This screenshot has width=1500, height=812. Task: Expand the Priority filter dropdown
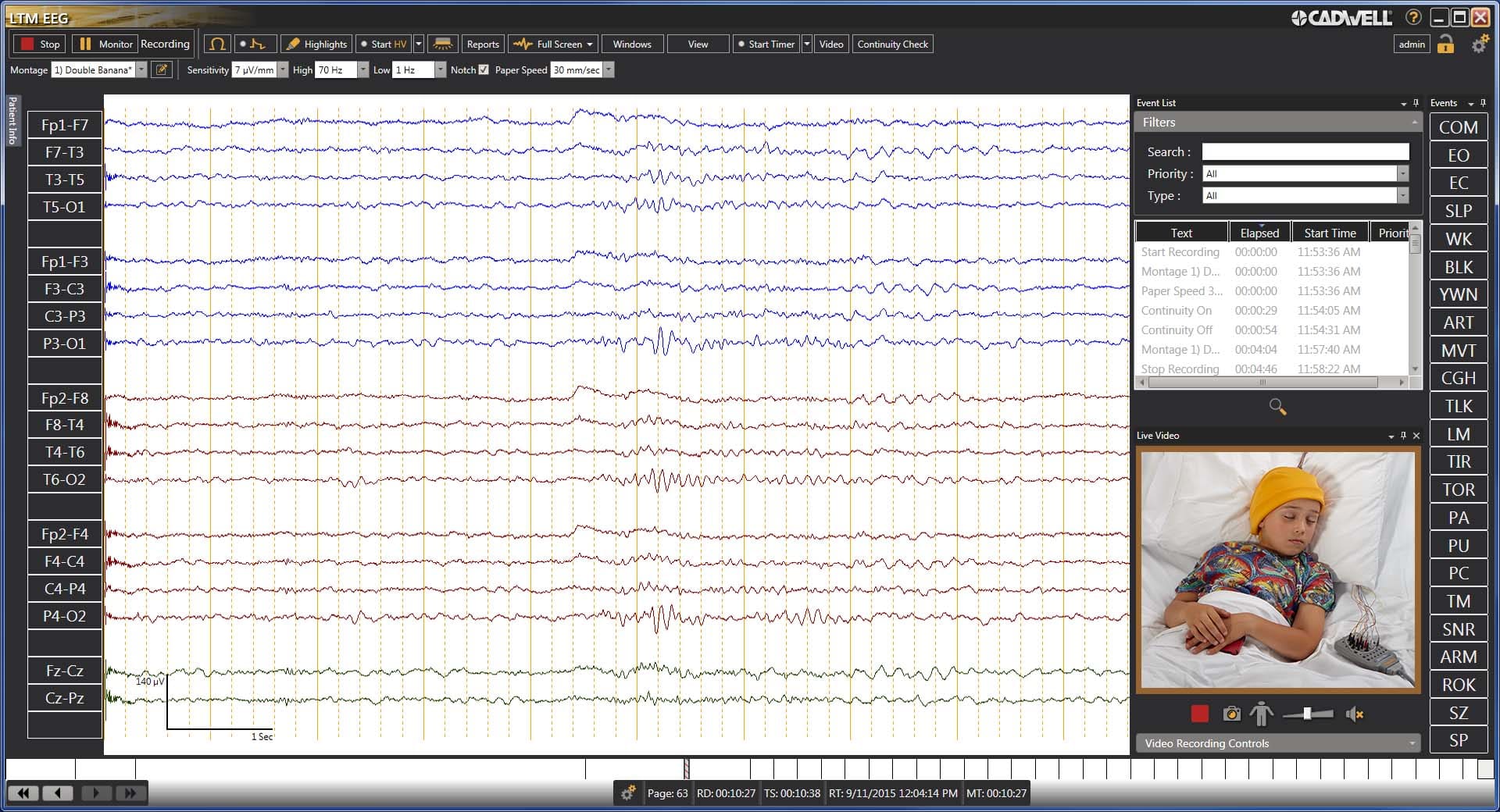click(1404, 173)
